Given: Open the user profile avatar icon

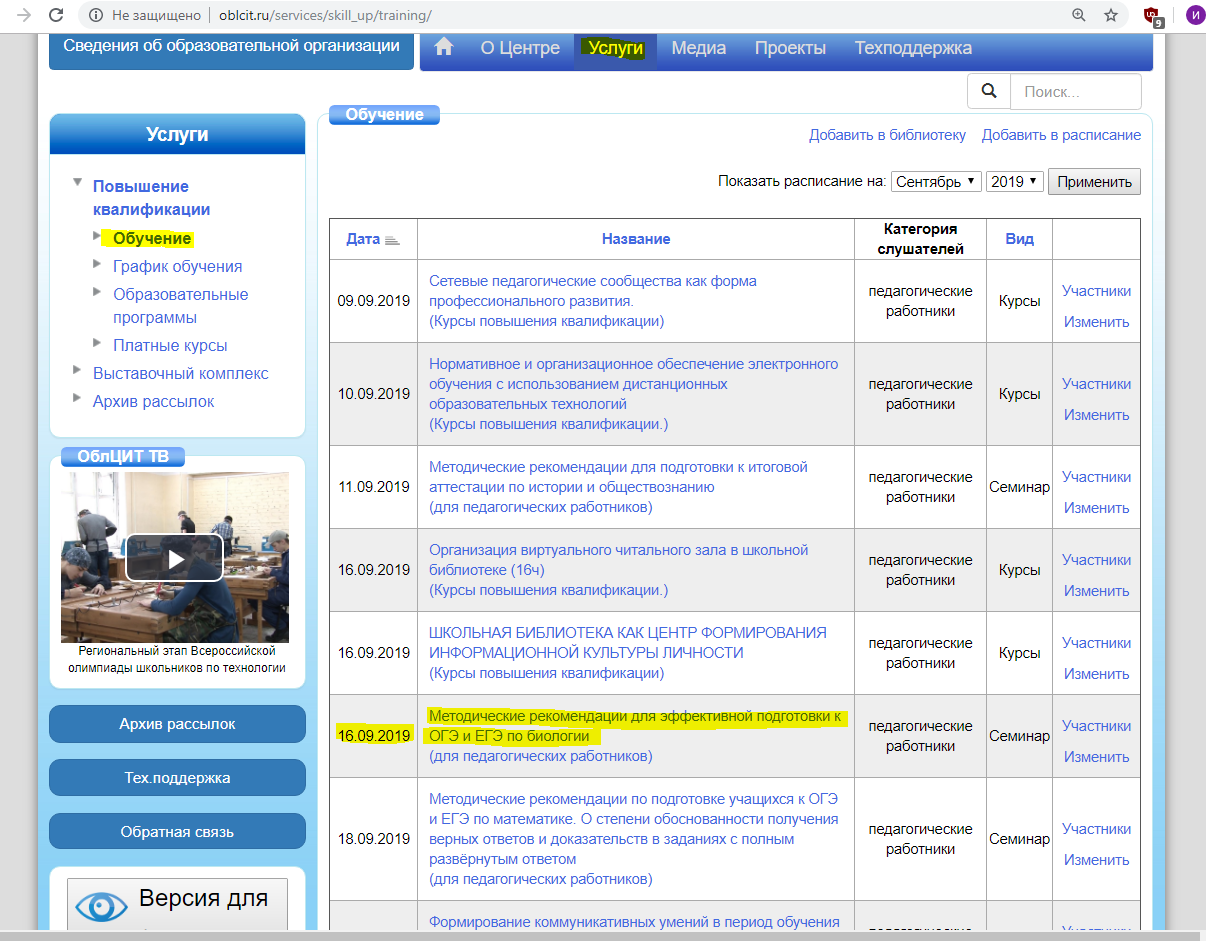Looking at the screenshot, I should (1194, 16).
